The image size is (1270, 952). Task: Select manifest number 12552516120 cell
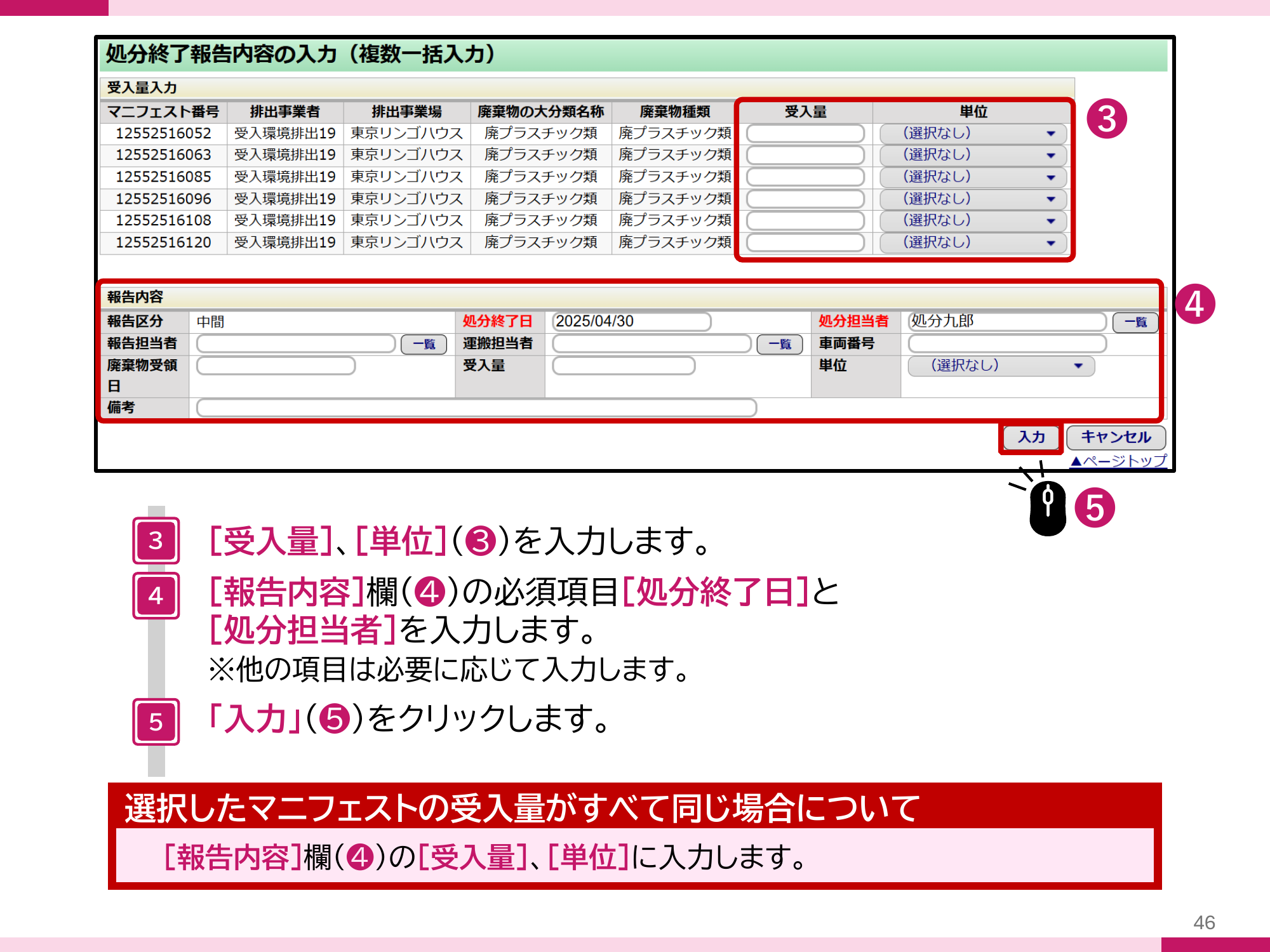coord(163,242)
